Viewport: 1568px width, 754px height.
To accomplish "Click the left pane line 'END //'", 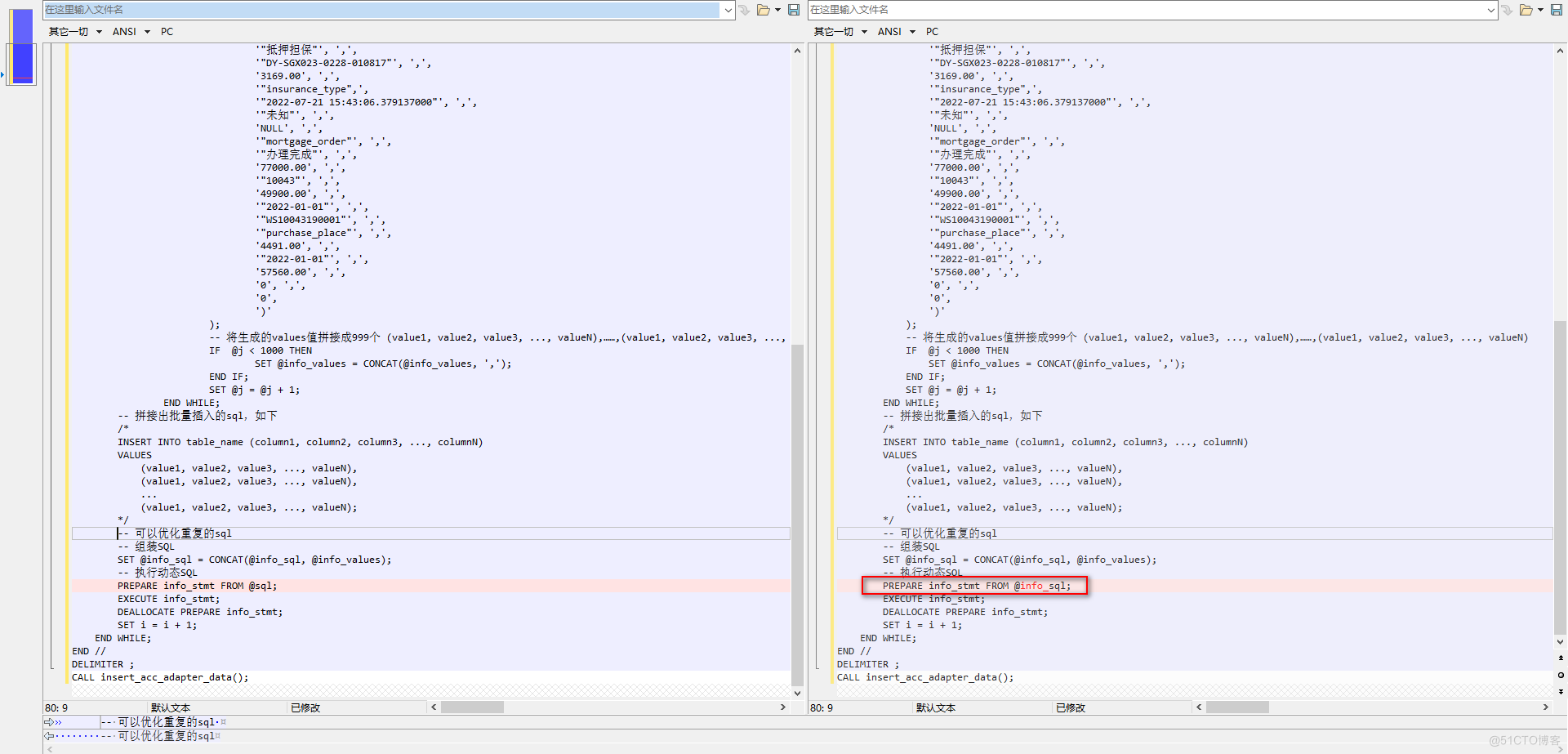I will (x=89, y=651).
